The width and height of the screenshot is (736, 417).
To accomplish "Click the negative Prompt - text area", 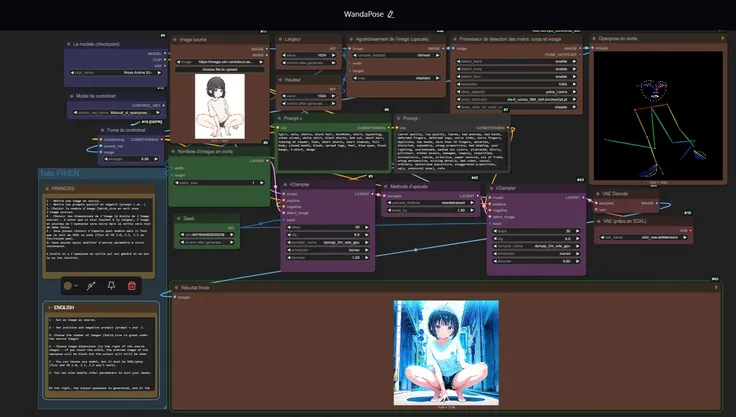I will pos(452,150).
